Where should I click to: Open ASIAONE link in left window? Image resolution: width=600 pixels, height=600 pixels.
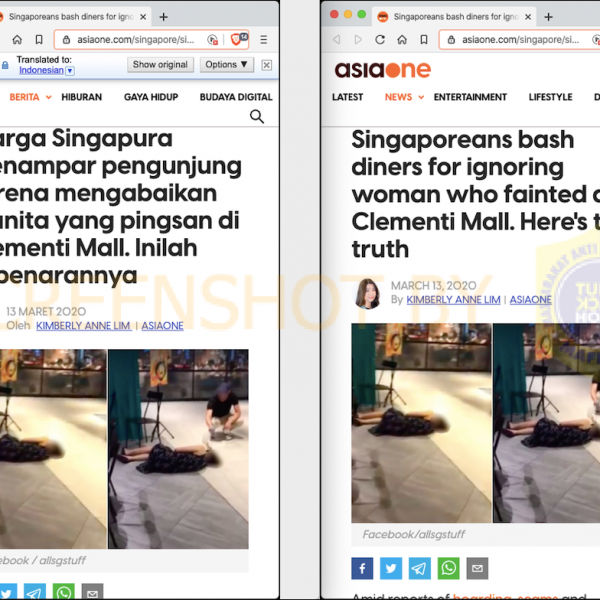[162, 326]
